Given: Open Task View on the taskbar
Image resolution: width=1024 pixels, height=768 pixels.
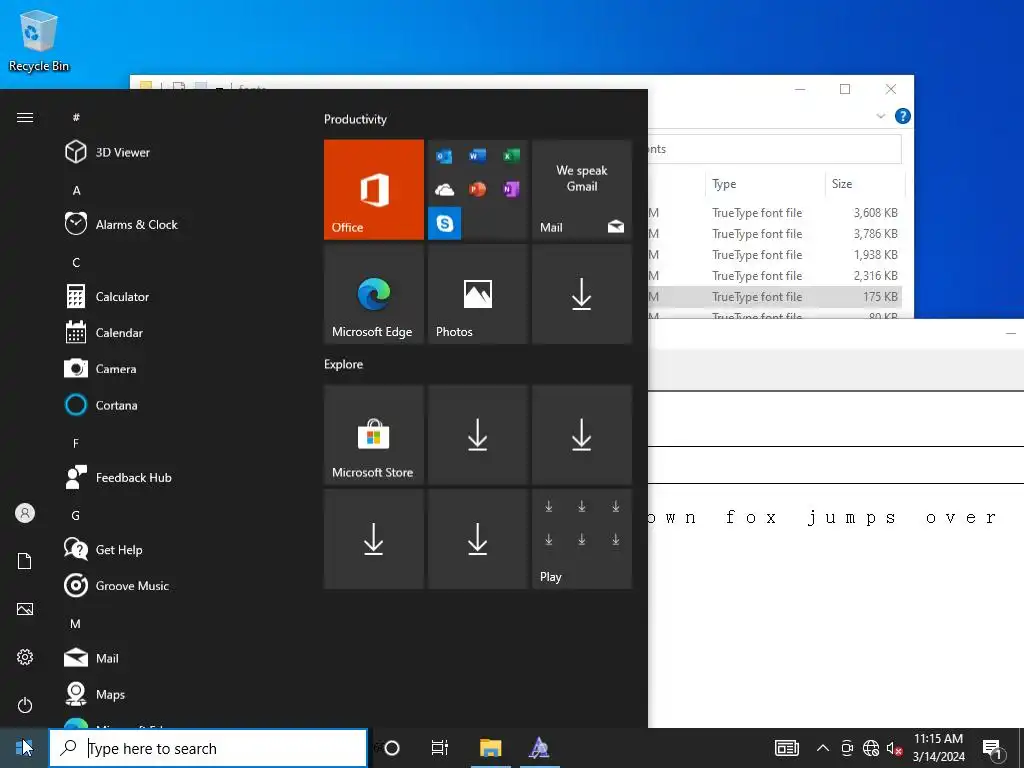Looking at the screenshot, I should [440, 748].
